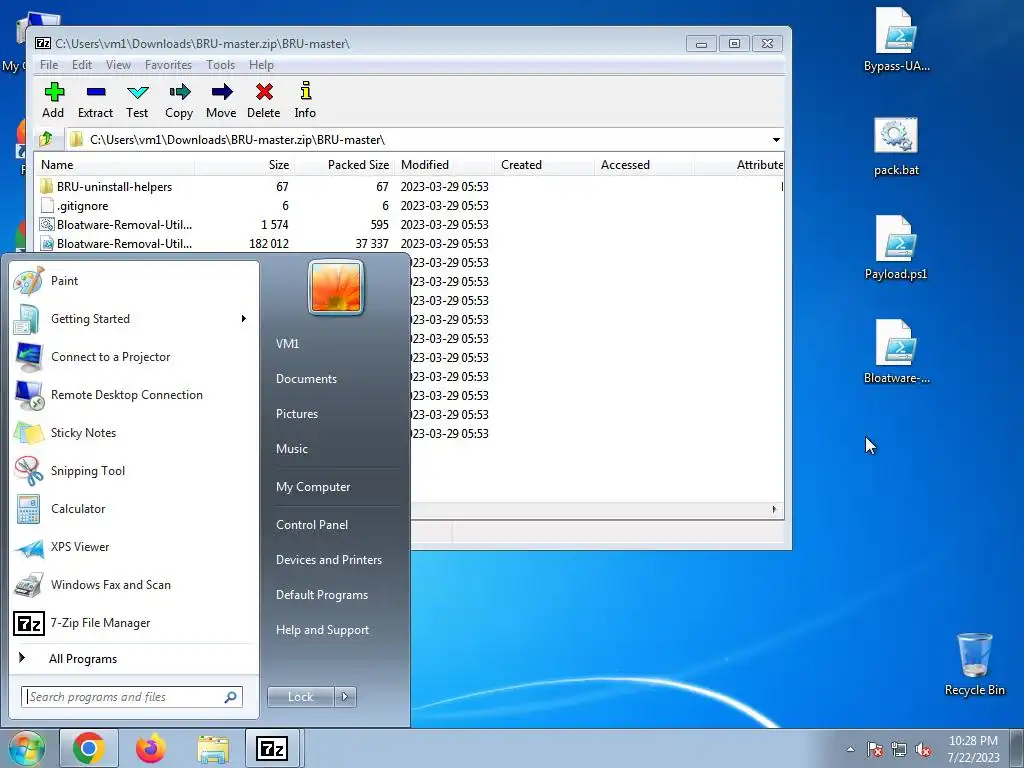1024x768 pixels.
Task: Launch Connect to a Projector
Action: click(131, 357)
